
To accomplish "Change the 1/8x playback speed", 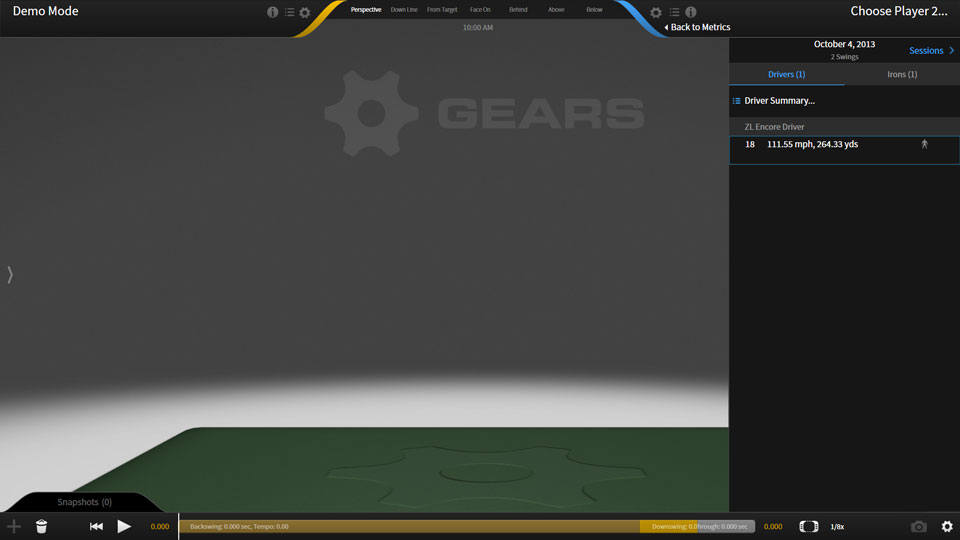I will (x=837, y=527).
